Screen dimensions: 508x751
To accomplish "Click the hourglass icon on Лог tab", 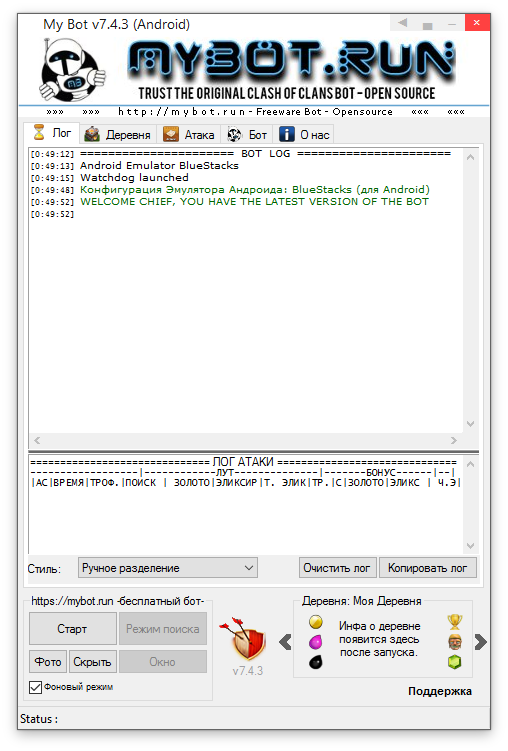I will pyautogui.click(x=39, y=133).
